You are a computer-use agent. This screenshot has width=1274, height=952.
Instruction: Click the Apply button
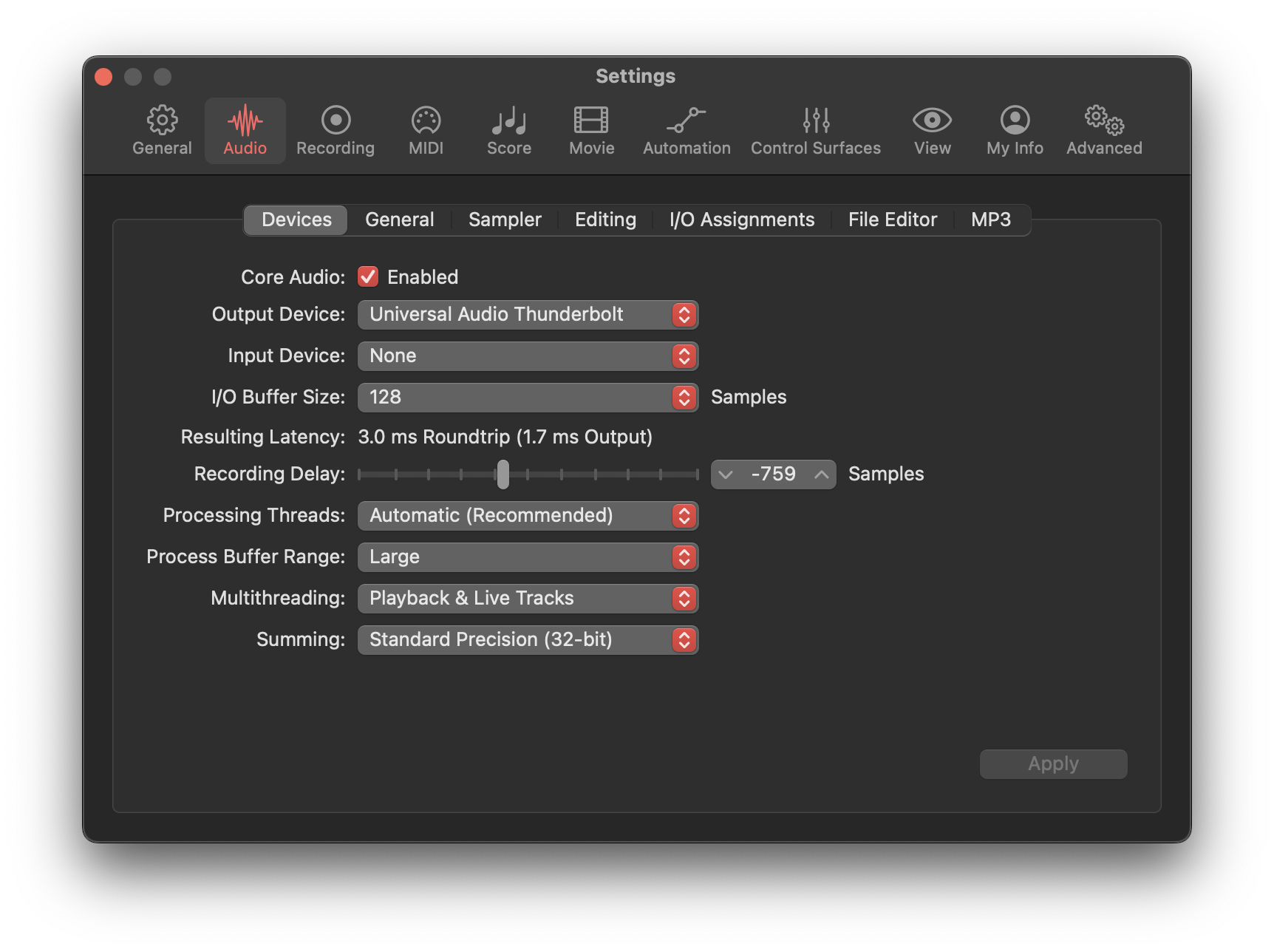coord(1053,764)
